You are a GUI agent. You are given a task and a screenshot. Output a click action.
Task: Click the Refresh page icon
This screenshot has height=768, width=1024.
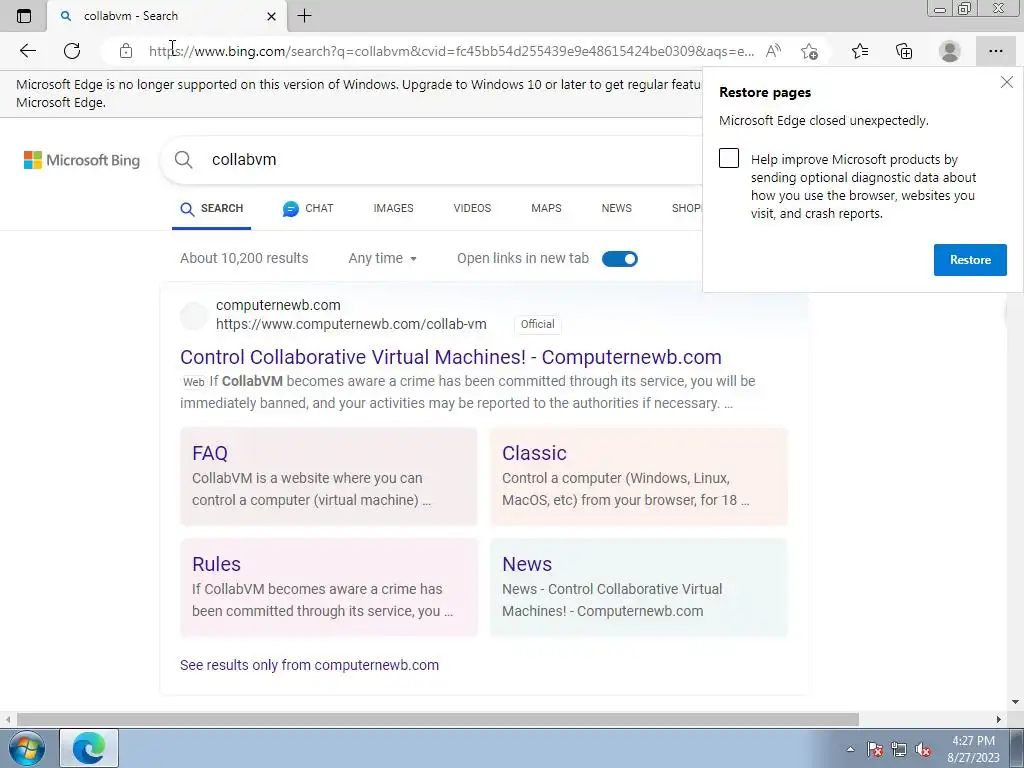[x=72, y=51]
